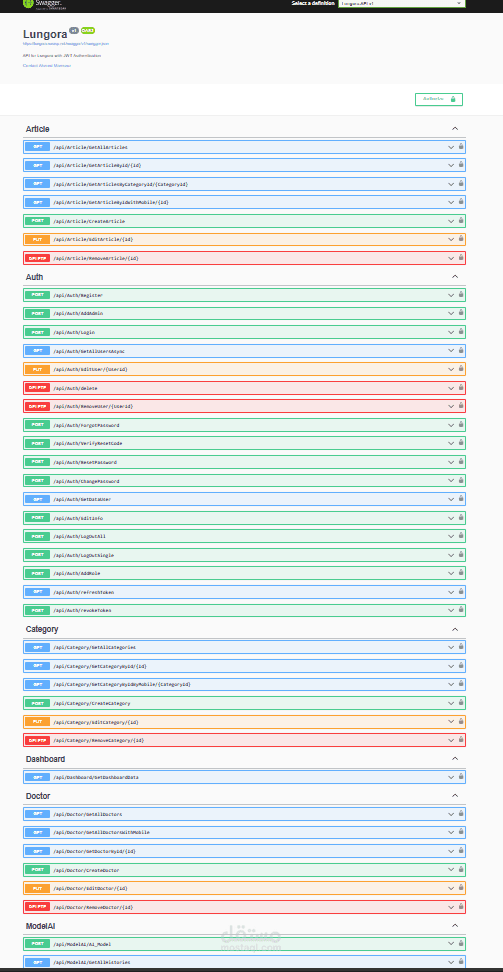This screenshot has height=972, width=503.
Task: Click the padlock on ResetPassword row
Action: 461,462
